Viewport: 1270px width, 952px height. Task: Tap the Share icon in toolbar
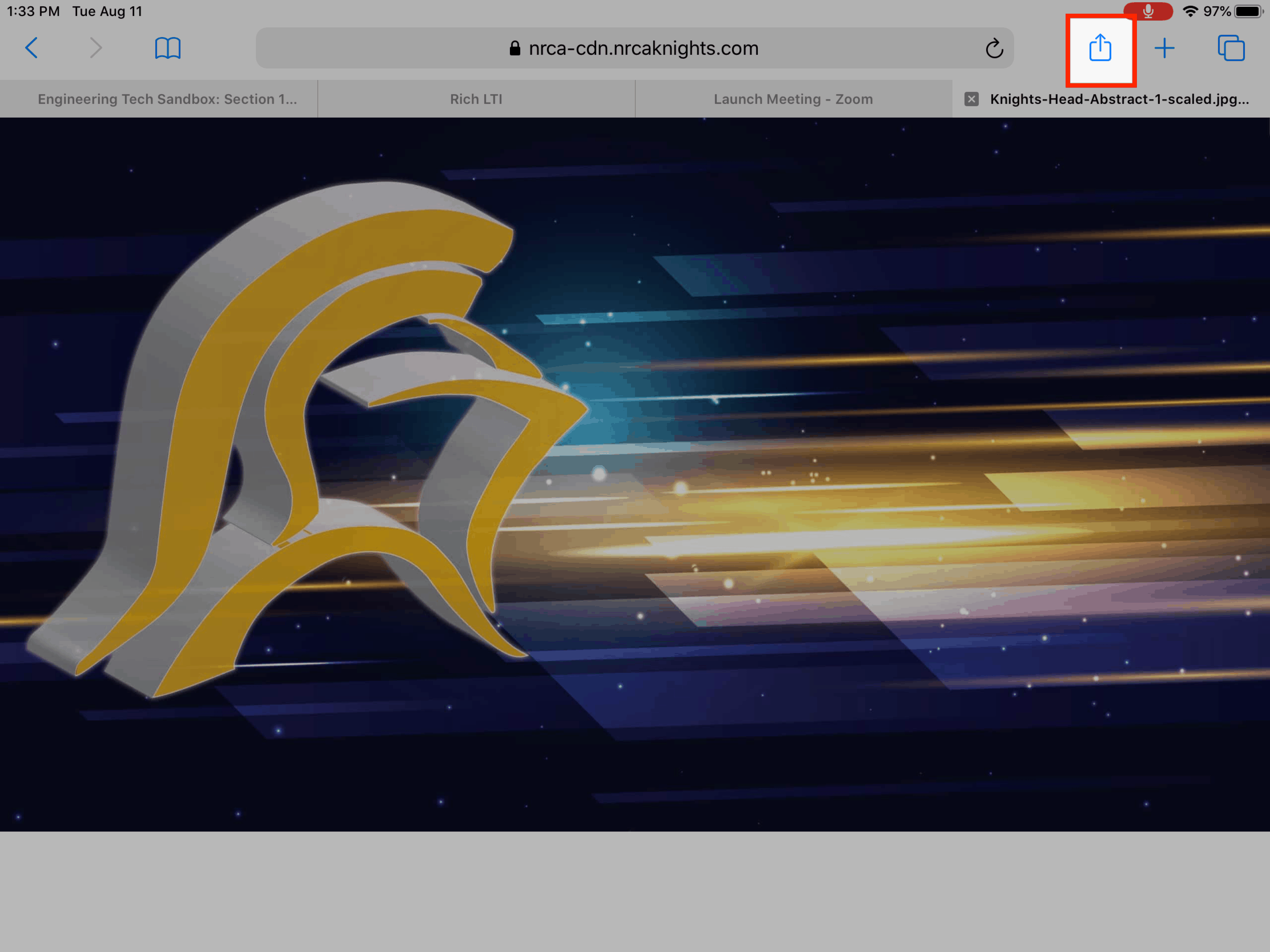tap(1100, 47)
